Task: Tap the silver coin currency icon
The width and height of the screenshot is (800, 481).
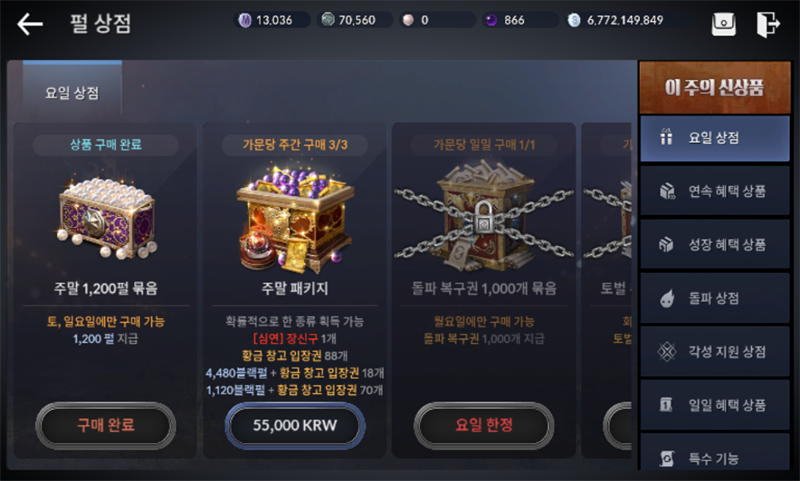Action: coord(574,20)
